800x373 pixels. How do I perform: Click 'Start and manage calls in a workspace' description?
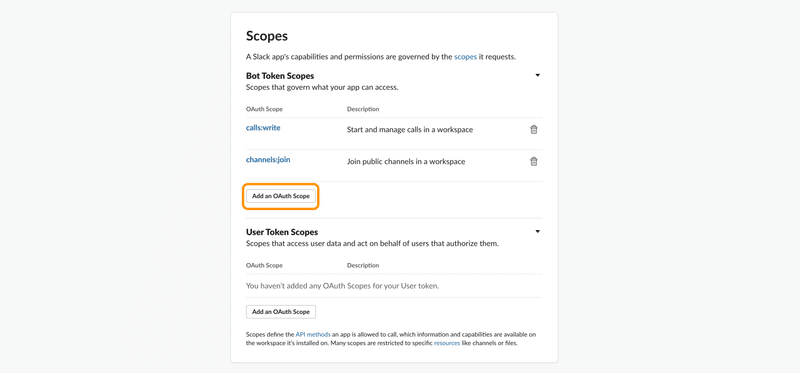pos(410,130)
